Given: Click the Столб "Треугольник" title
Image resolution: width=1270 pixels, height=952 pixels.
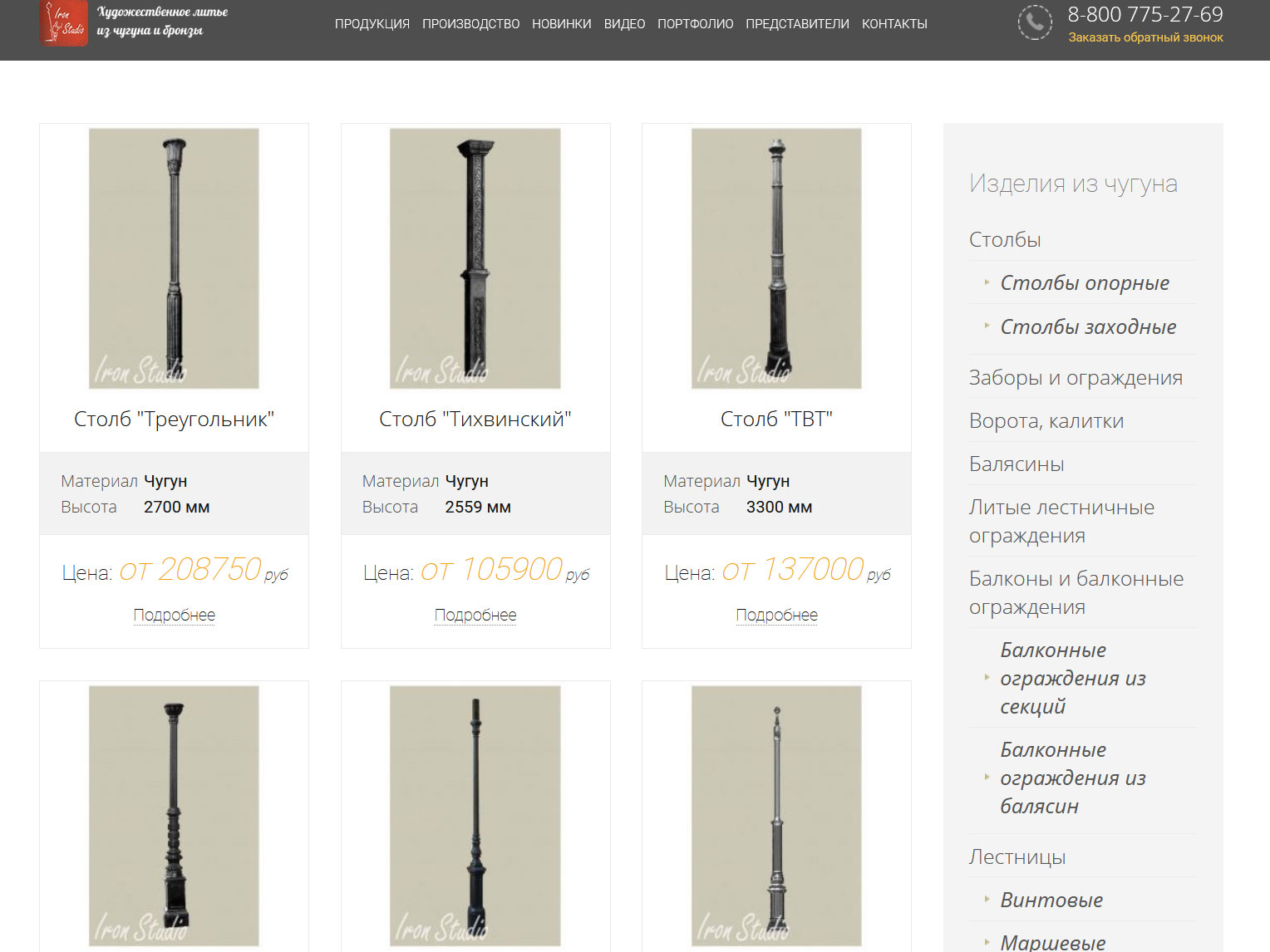Looking at the screenshot, I should click(x=174, y=419).
